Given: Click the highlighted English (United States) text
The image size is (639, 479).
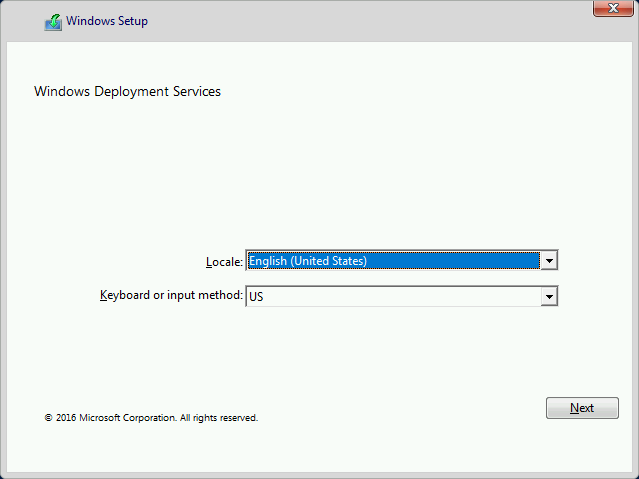Looking at the screenshot, I should tap(308, 260).
